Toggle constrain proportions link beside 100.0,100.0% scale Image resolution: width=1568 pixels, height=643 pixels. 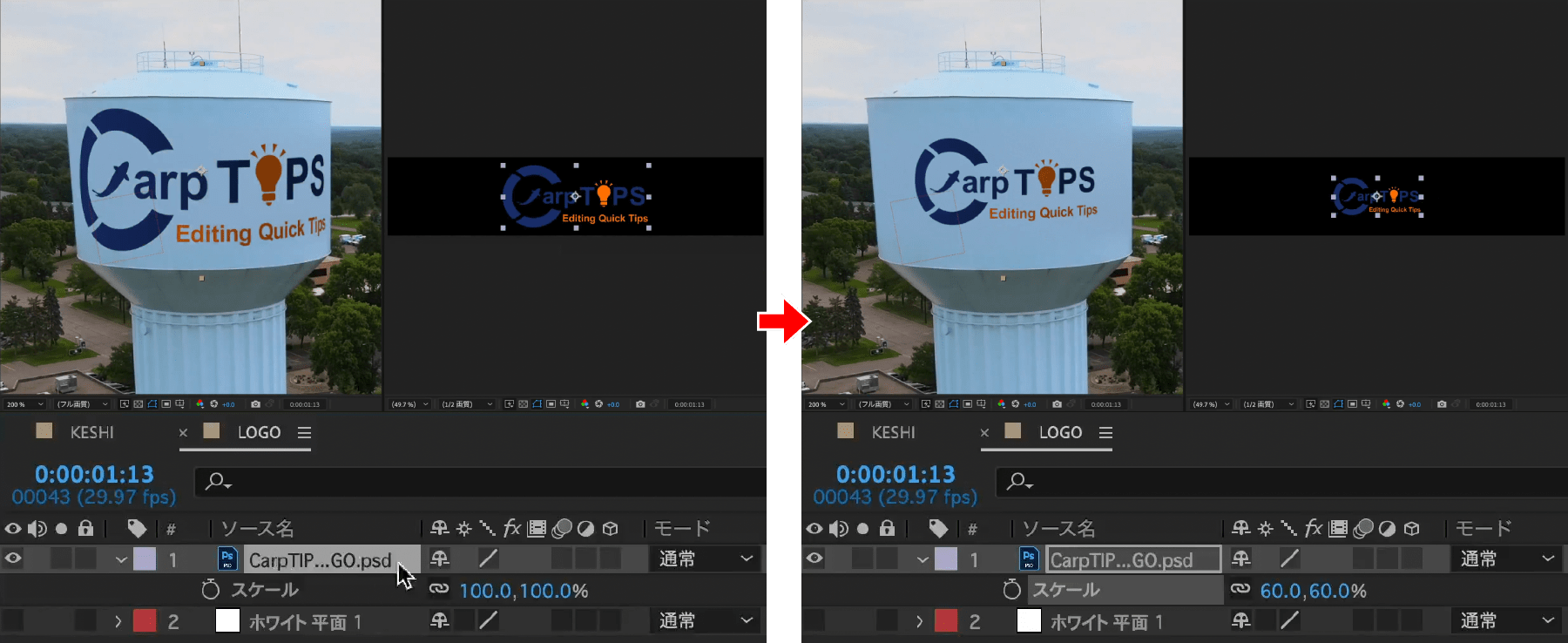click(x=439, y=589)
